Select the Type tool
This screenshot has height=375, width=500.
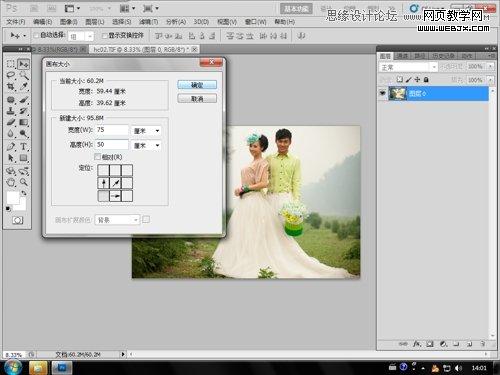click(x=23, y=146)
